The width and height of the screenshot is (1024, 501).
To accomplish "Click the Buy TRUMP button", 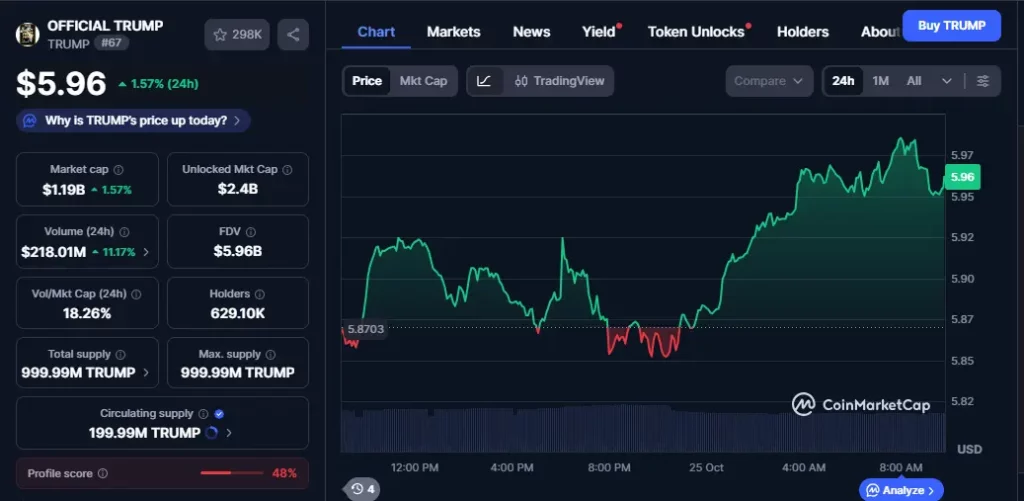I will point(951,26).
